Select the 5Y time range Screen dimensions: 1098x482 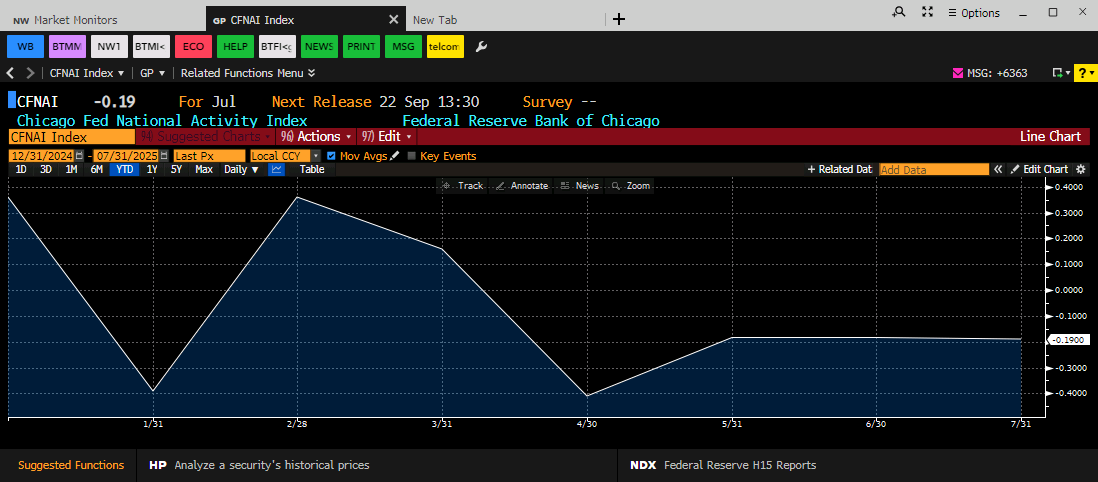pos(176,169)
